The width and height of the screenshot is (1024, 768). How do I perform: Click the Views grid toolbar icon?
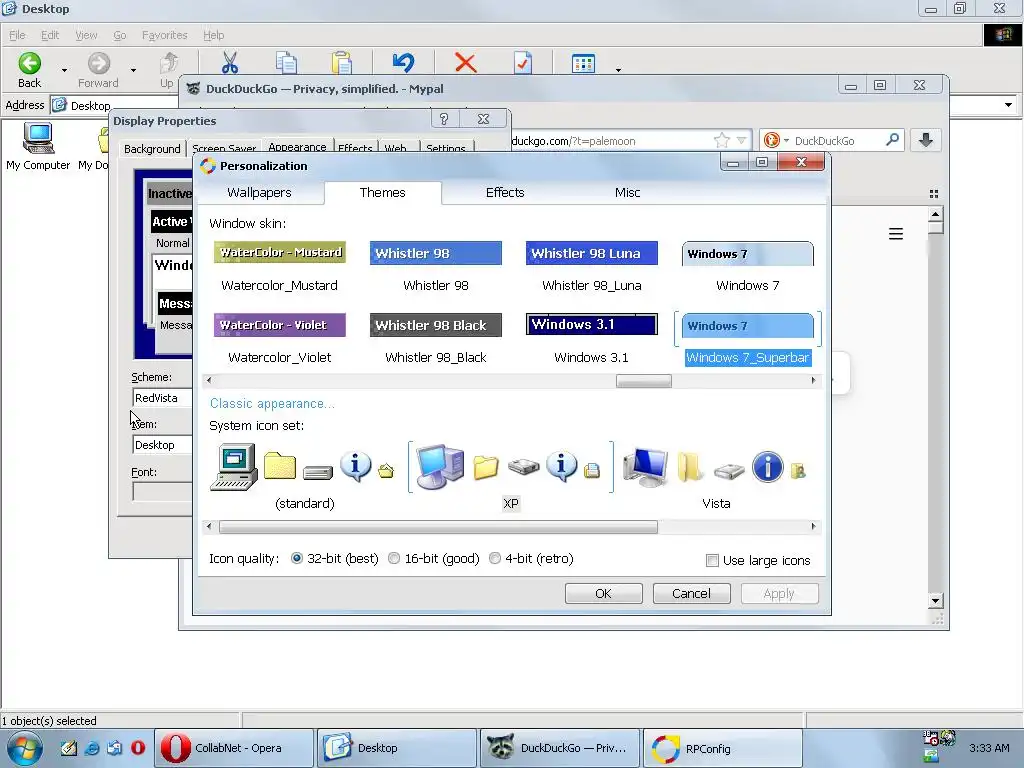(x=583, y=63)
